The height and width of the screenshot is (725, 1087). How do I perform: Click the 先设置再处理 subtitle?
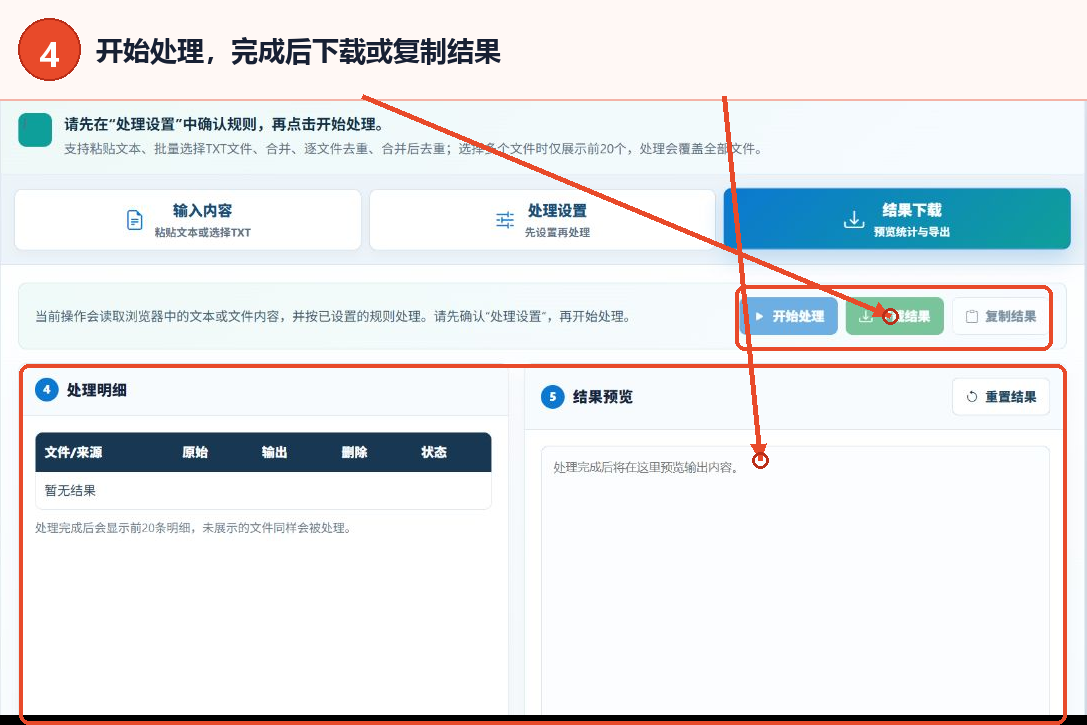click(557, 232)
